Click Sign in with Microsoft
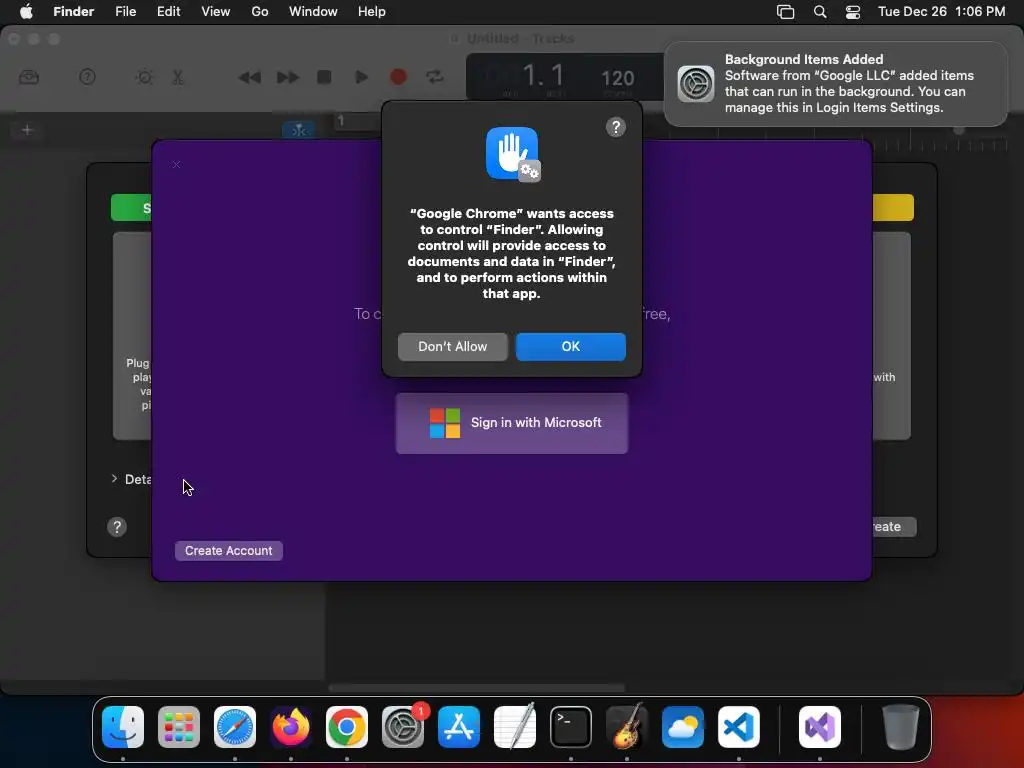Image resolution: width=1024 pixels, height=768 pixels. click(x=512, y=423)
